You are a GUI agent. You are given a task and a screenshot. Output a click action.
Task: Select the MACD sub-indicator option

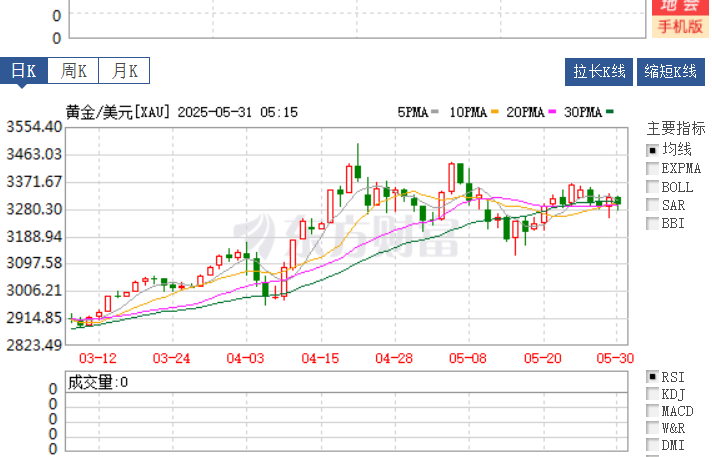pyautogui.click(x=653, y=411)
